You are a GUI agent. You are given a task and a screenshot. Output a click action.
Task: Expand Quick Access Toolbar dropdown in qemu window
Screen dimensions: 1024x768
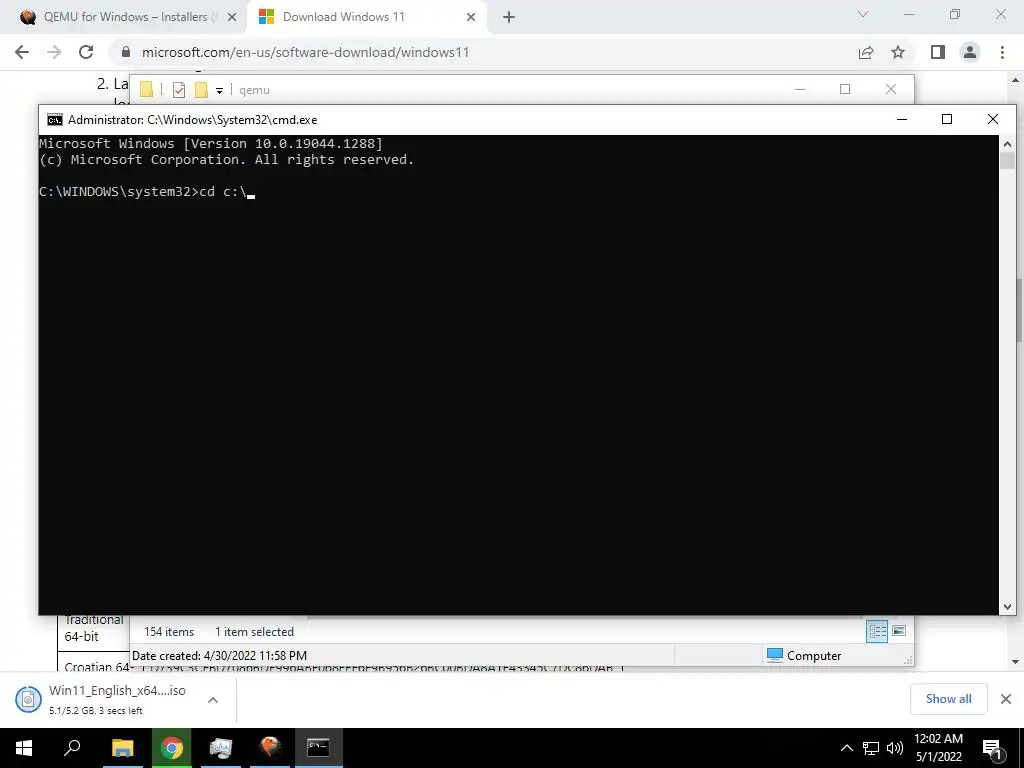[219, 90]
